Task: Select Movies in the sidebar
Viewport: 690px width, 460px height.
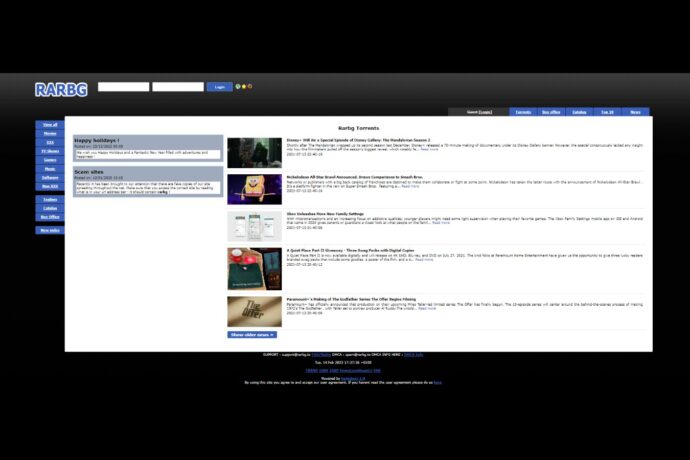Action: coord(50,133)
